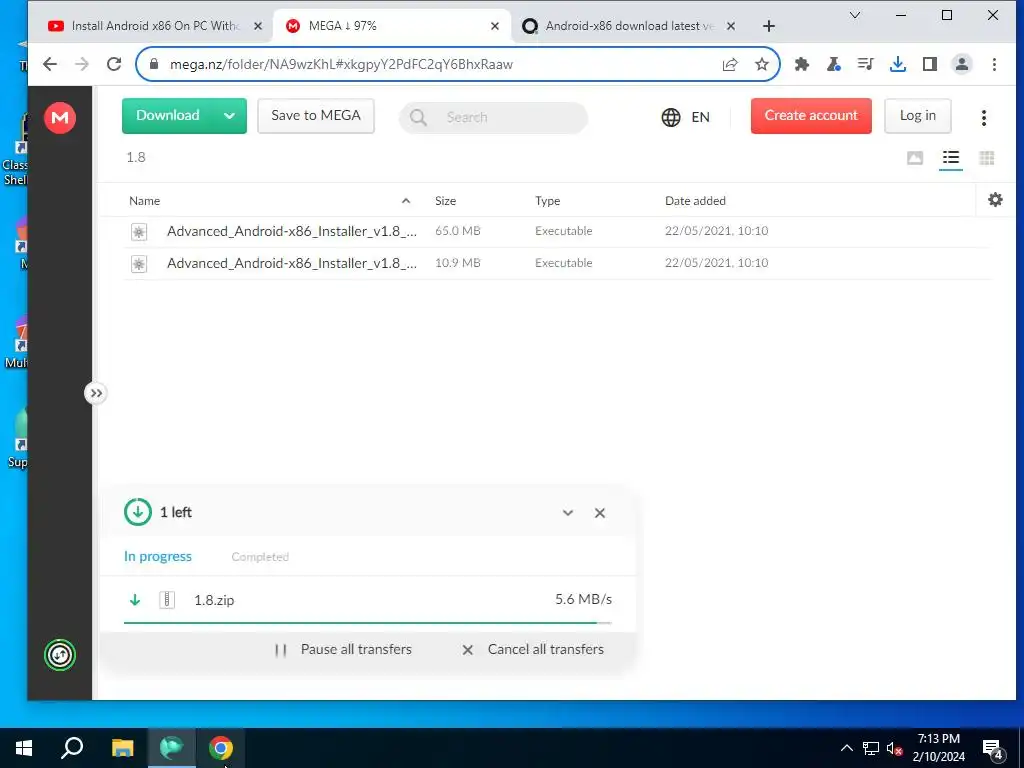Open the MEGA three-dot options menu

(x=984, y=118)
